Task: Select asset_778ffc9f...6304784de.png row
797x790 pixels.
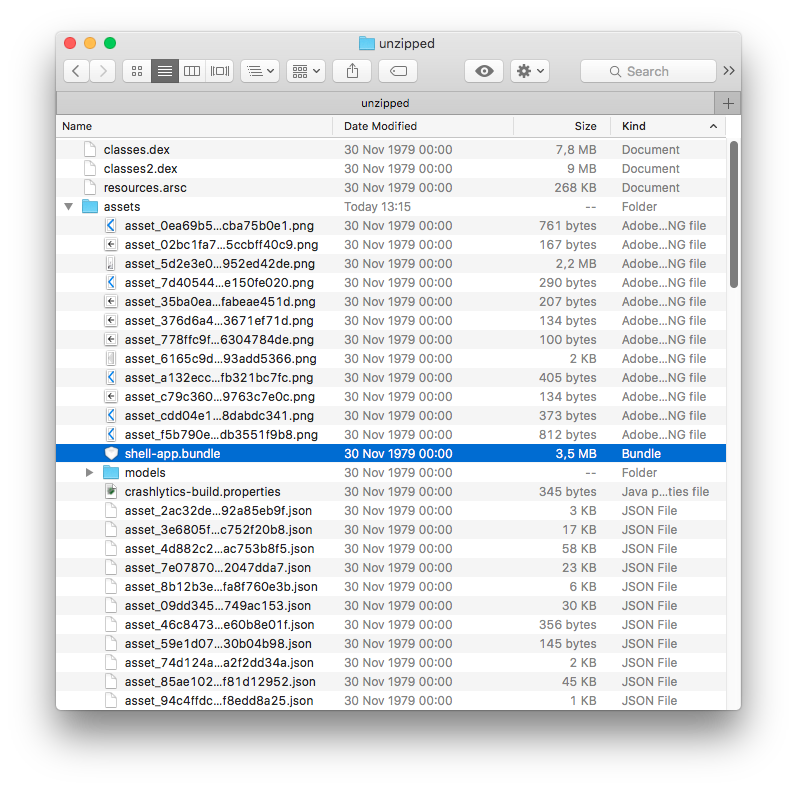Action: [391, 340]
